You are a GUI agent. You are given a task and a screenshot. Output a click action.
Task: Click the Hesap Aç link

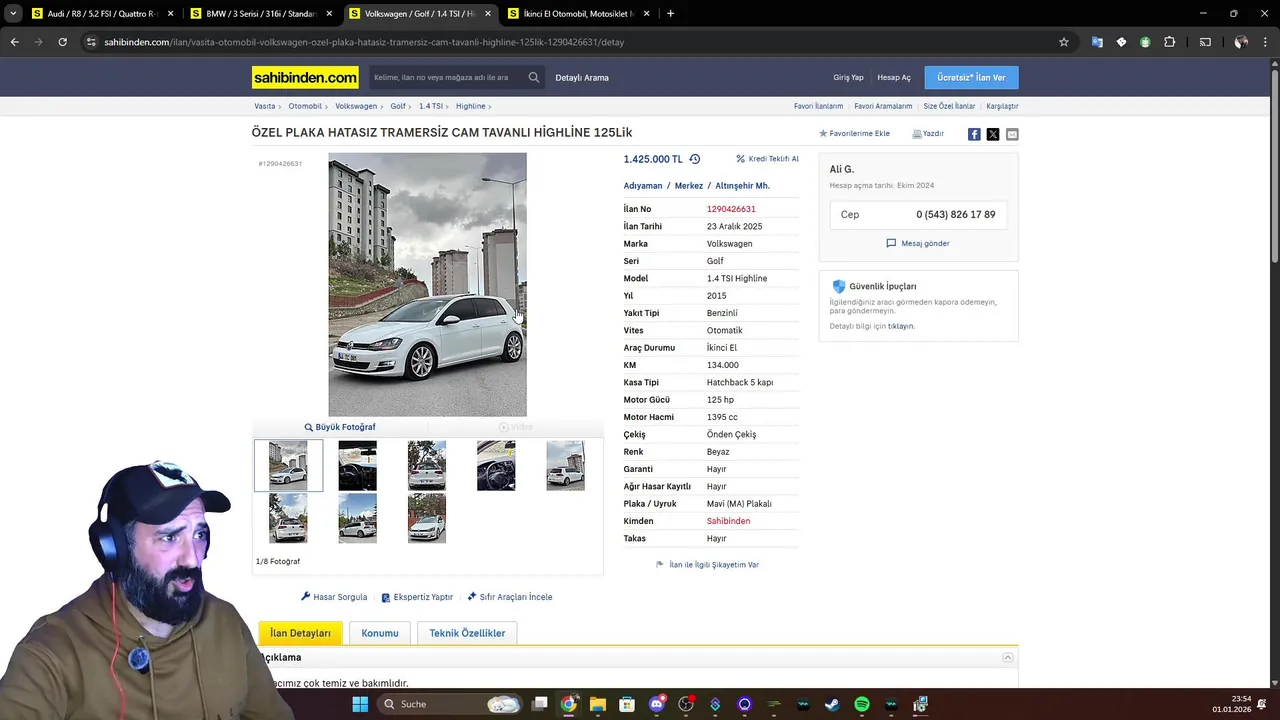click(894, 77)
